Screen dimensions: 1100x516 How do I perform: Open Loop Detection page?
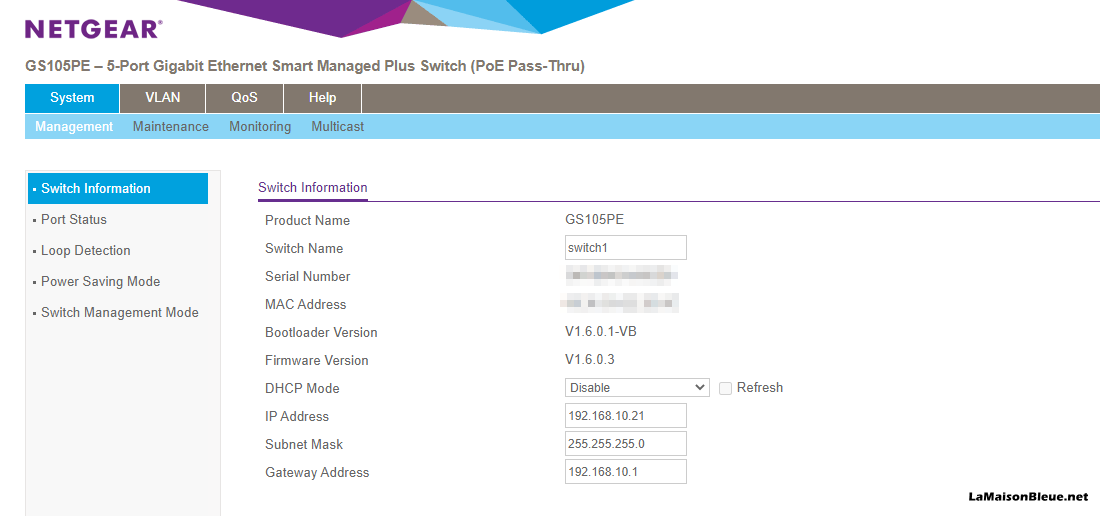[86, 250]
